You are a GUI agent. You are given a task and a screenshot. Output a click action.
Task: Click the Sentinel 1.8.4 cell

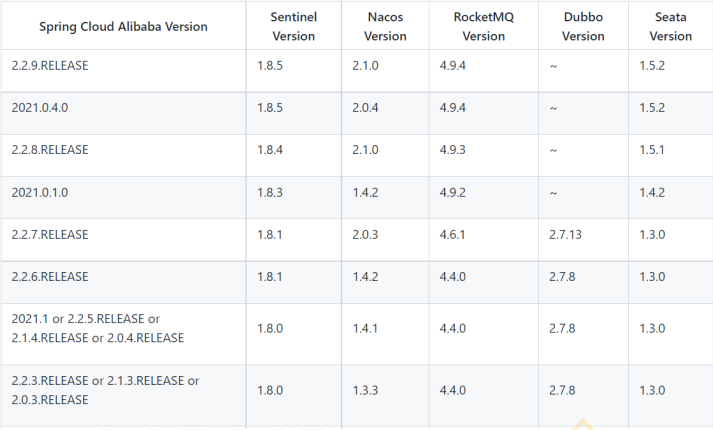pyautogui.click(x=271, y=150)
